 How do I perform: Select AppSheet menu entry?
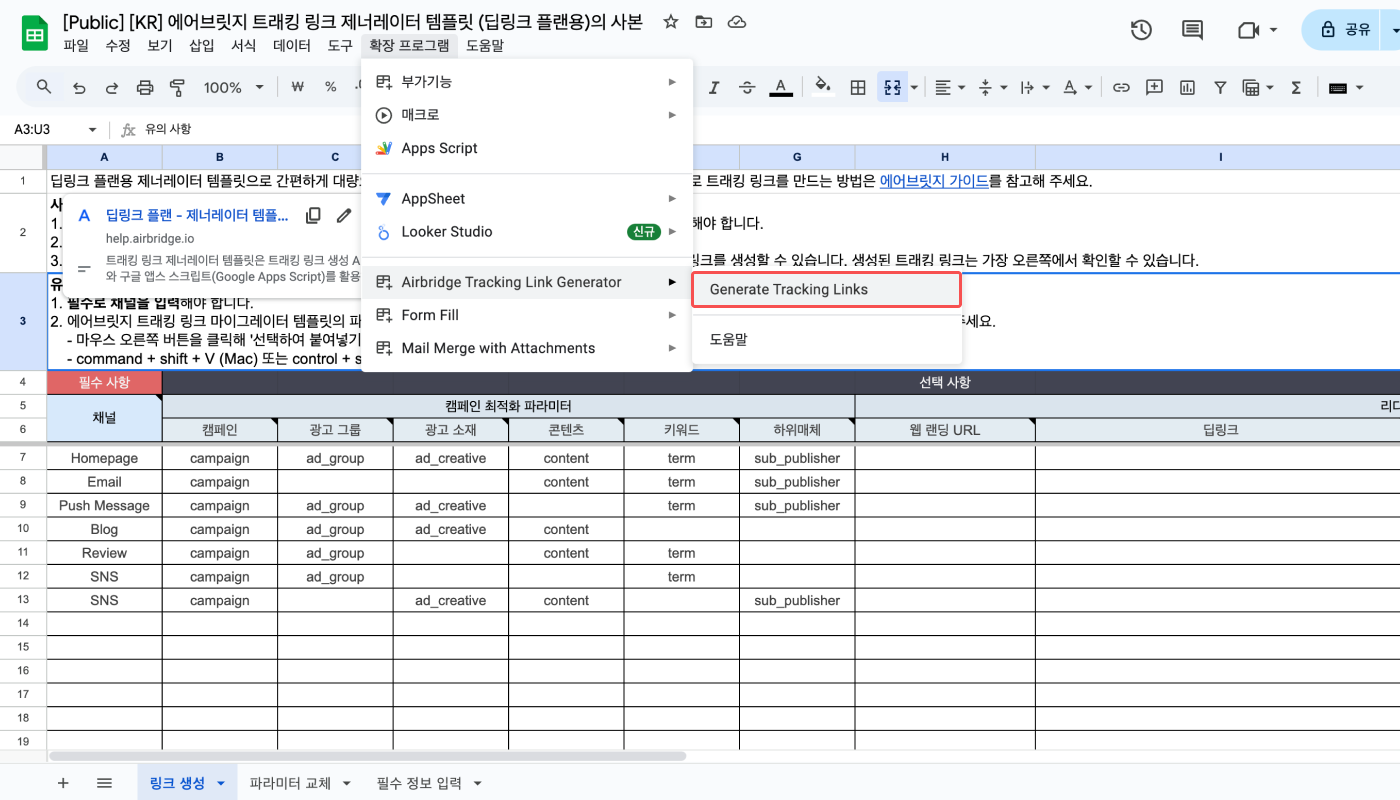[x=527, y=198]
